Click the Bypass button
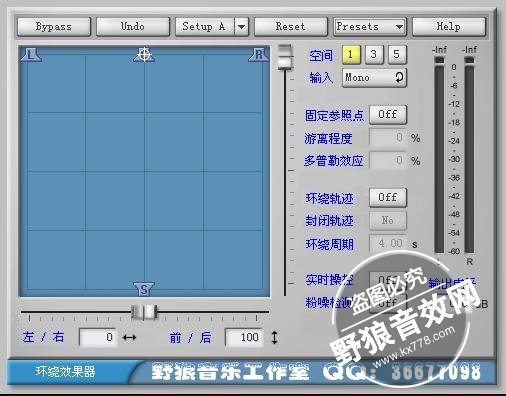 [x=54, y=27]
